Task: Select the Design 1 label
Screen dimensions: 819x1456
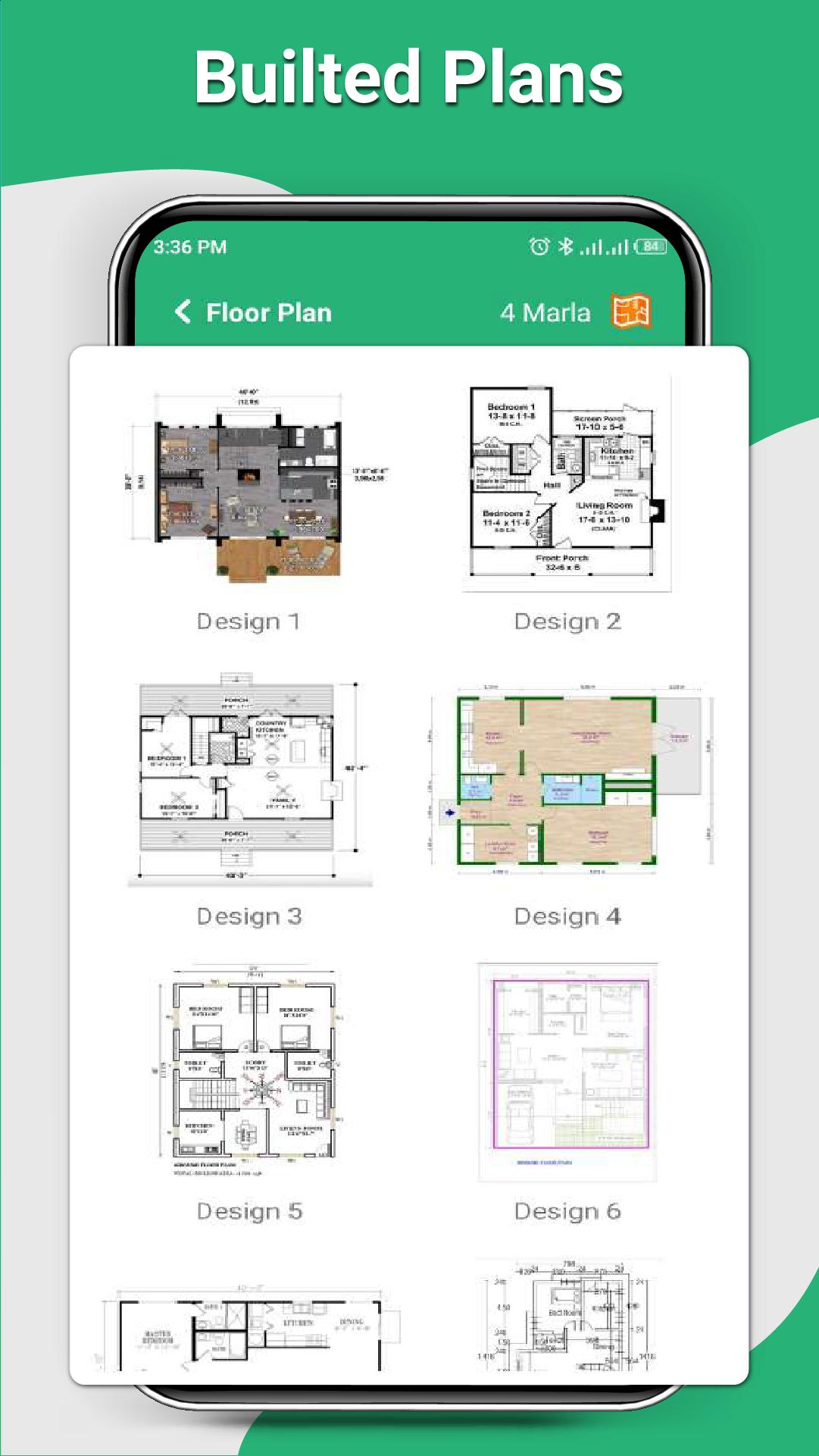Action: [249, 622]
